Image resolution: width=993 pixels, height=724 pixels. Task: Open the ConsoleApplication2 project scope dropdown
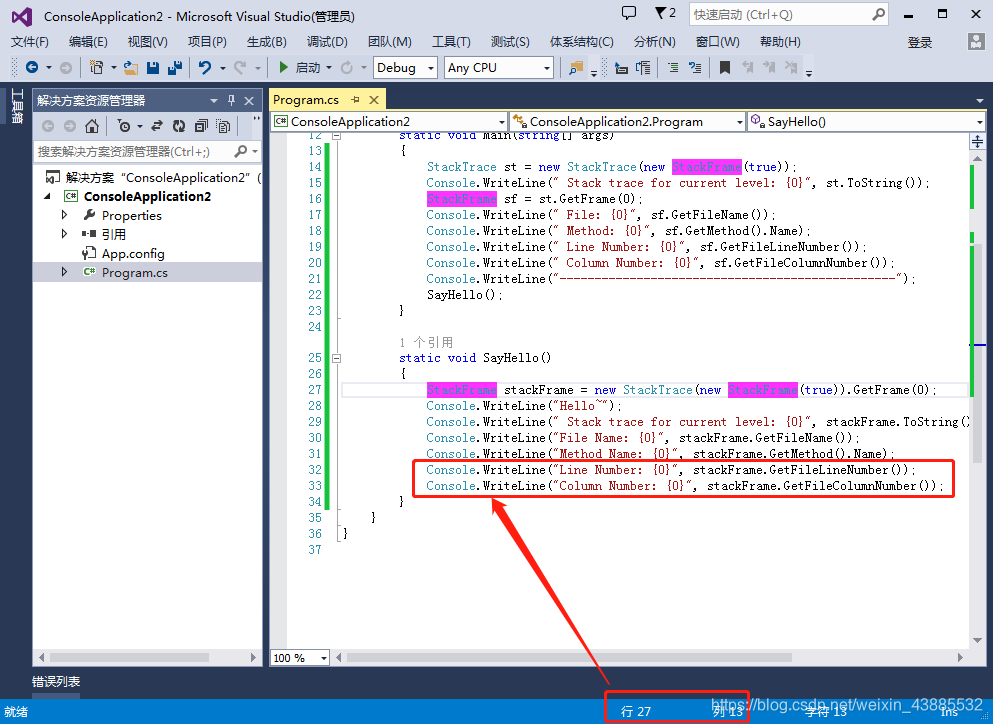(x=502, y=122)
